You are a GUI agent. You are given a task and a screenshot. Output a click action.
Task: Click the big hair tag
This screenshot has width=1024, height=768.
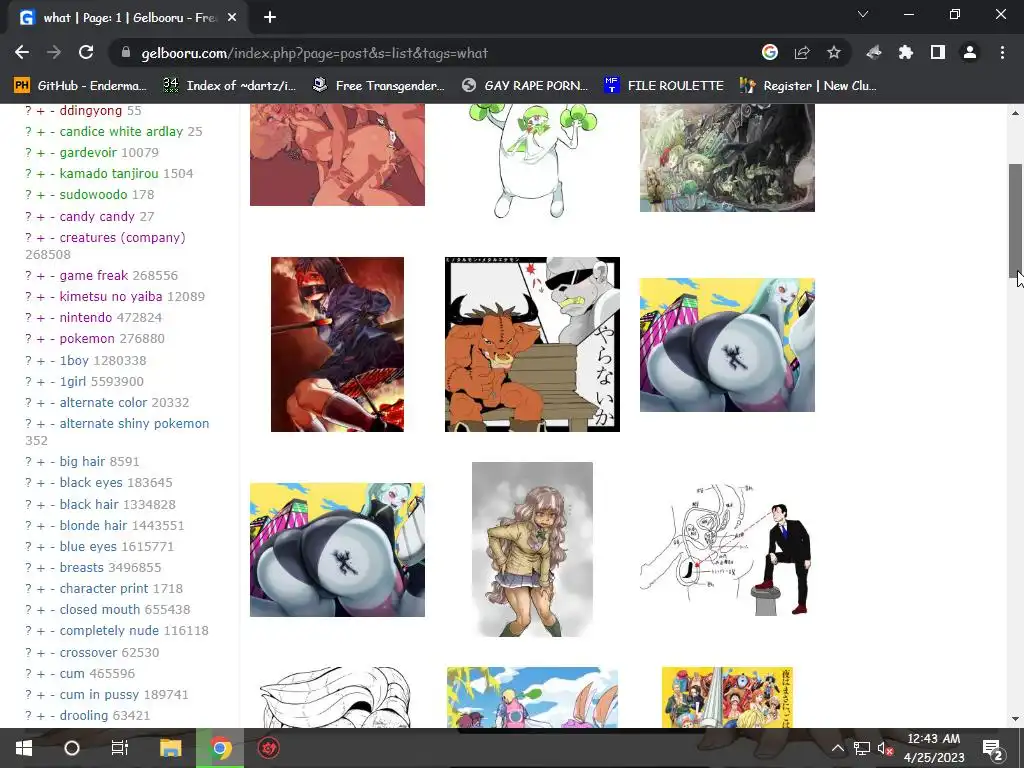(82, 461)
